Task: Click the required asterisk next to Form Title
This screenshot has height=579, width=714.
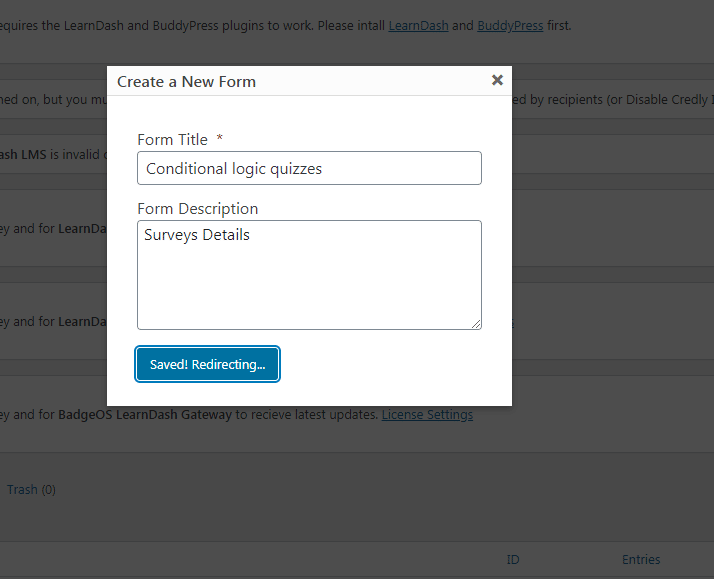Action: (219, 137)
